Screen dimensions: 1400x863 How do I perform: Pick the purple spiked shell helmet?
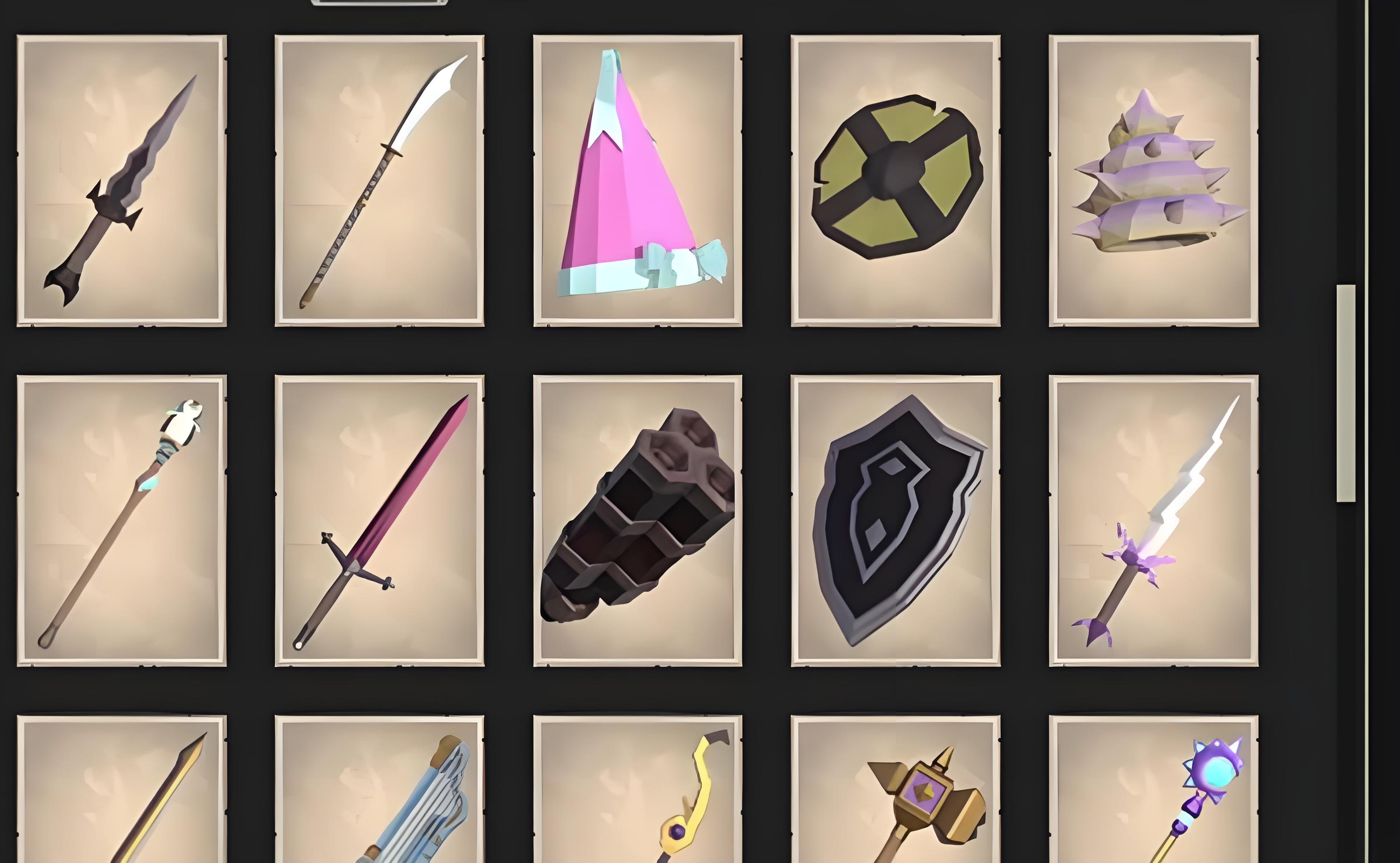tap(1154, 181)
